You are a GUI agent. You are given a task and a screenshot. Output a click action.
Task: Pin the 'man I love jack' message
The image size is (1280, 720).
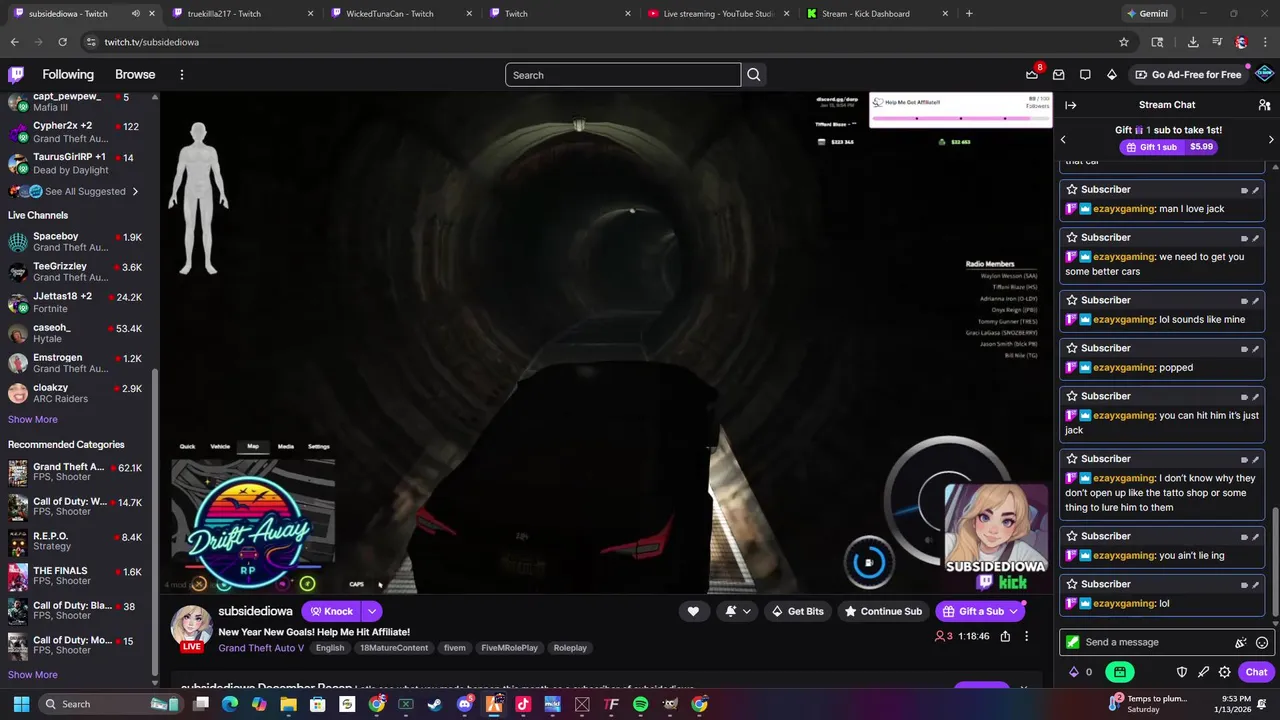tap(1256, 190)
